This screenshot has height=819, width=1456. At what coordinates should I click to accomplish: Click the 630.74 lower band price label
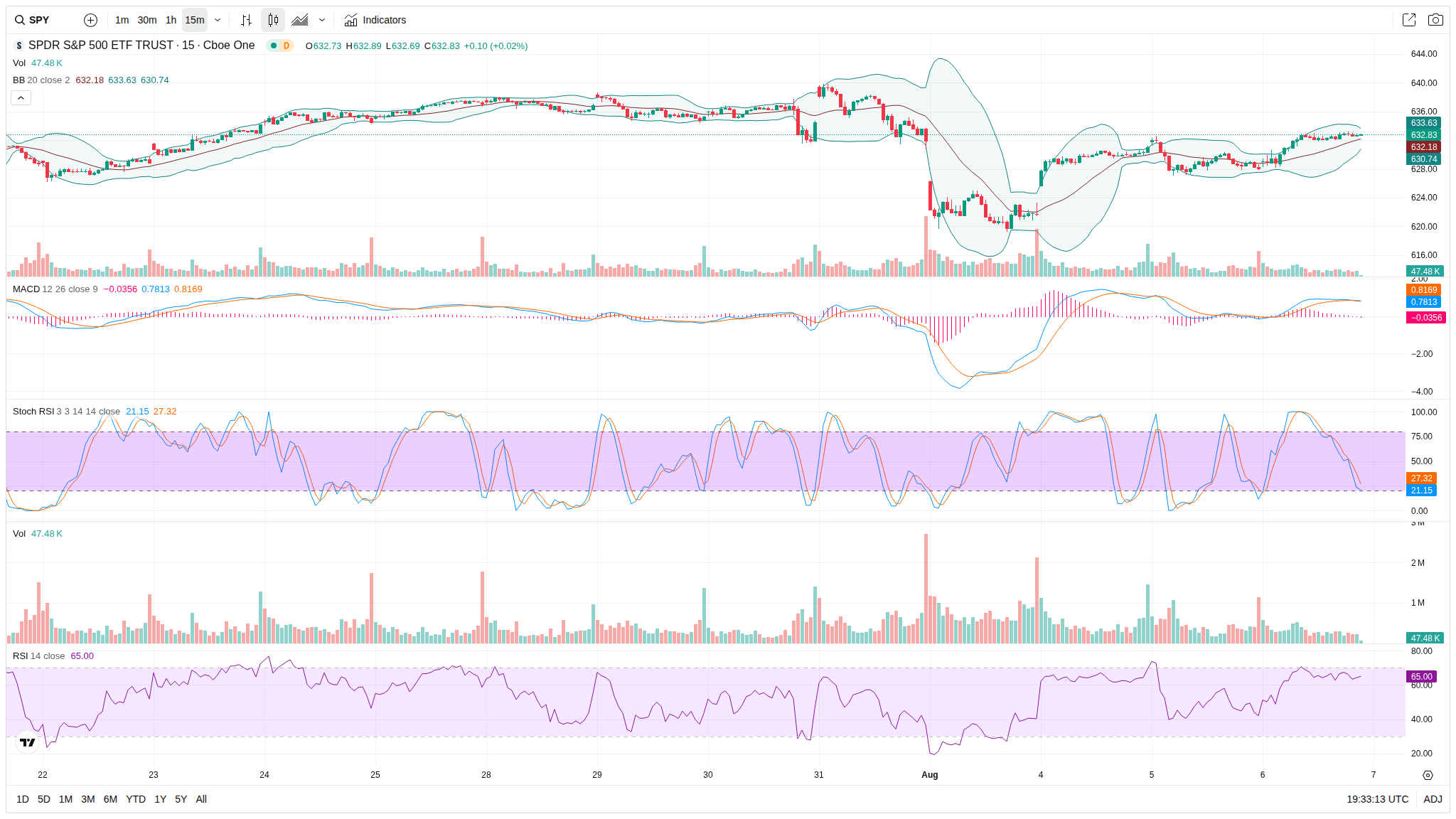point(1423,159)
